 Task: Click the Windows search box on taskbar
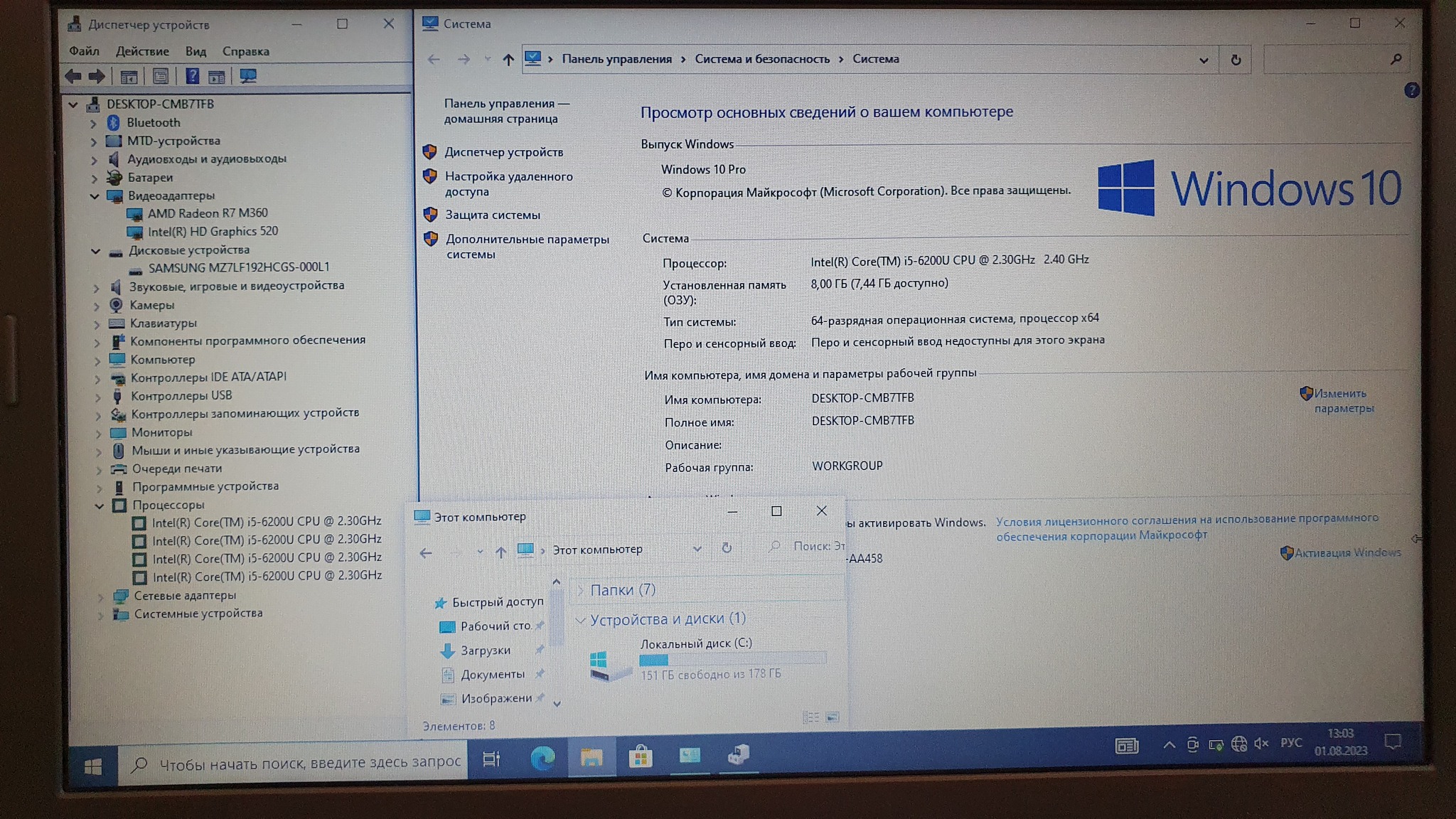pyautogui.click(x=299, y=763)
